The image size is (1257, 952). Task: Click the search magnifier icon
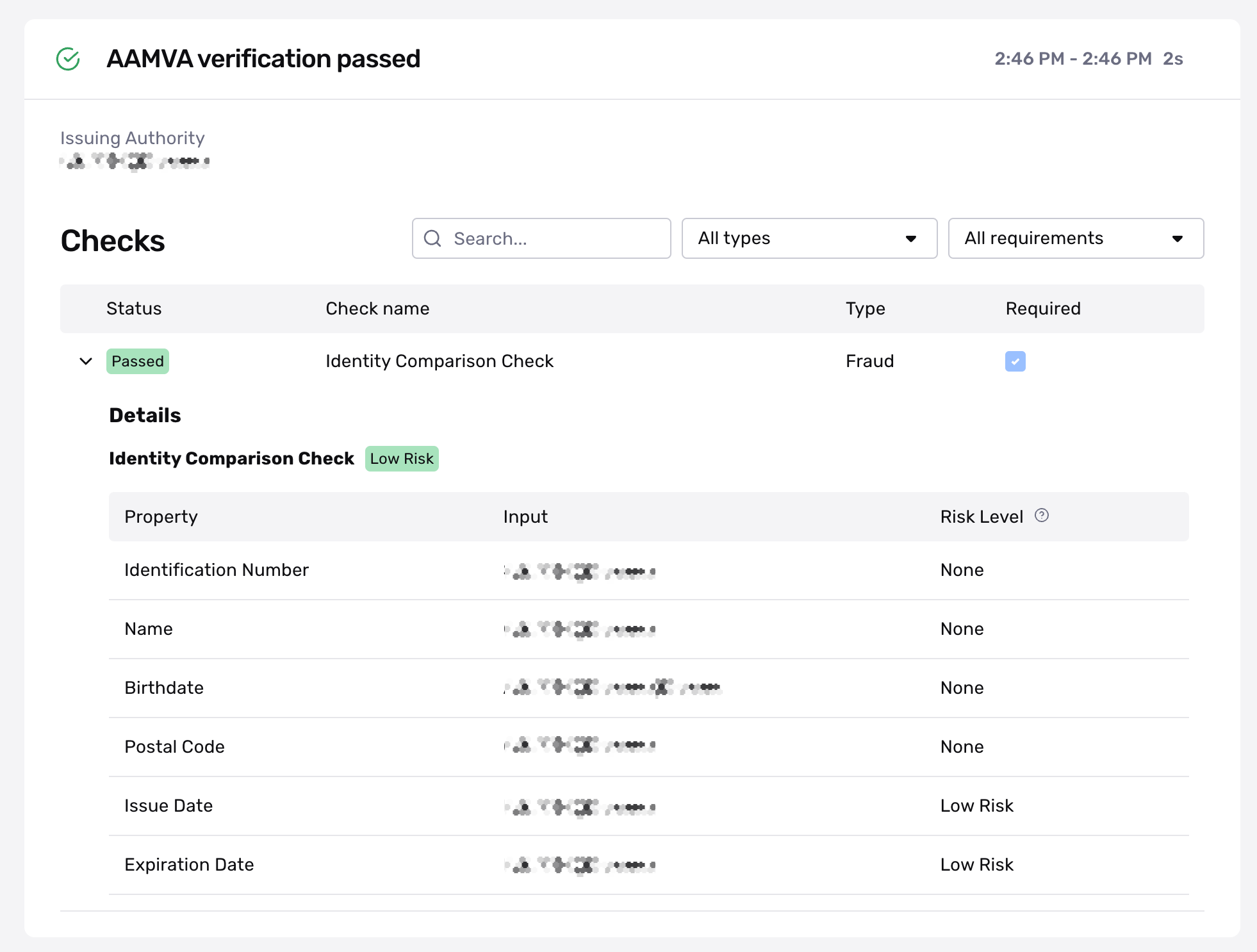click(433, 238)
